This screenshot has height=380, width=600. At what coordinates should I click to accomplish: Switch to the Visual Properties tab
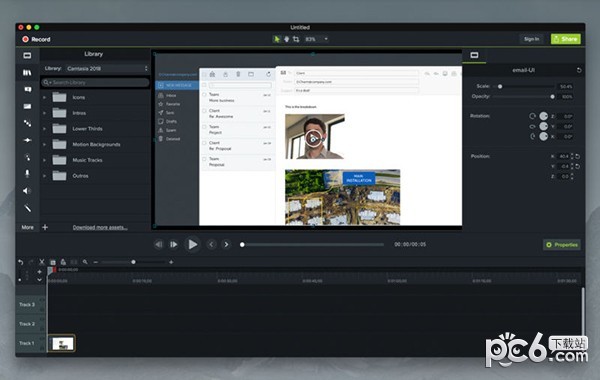pos(474,55)
